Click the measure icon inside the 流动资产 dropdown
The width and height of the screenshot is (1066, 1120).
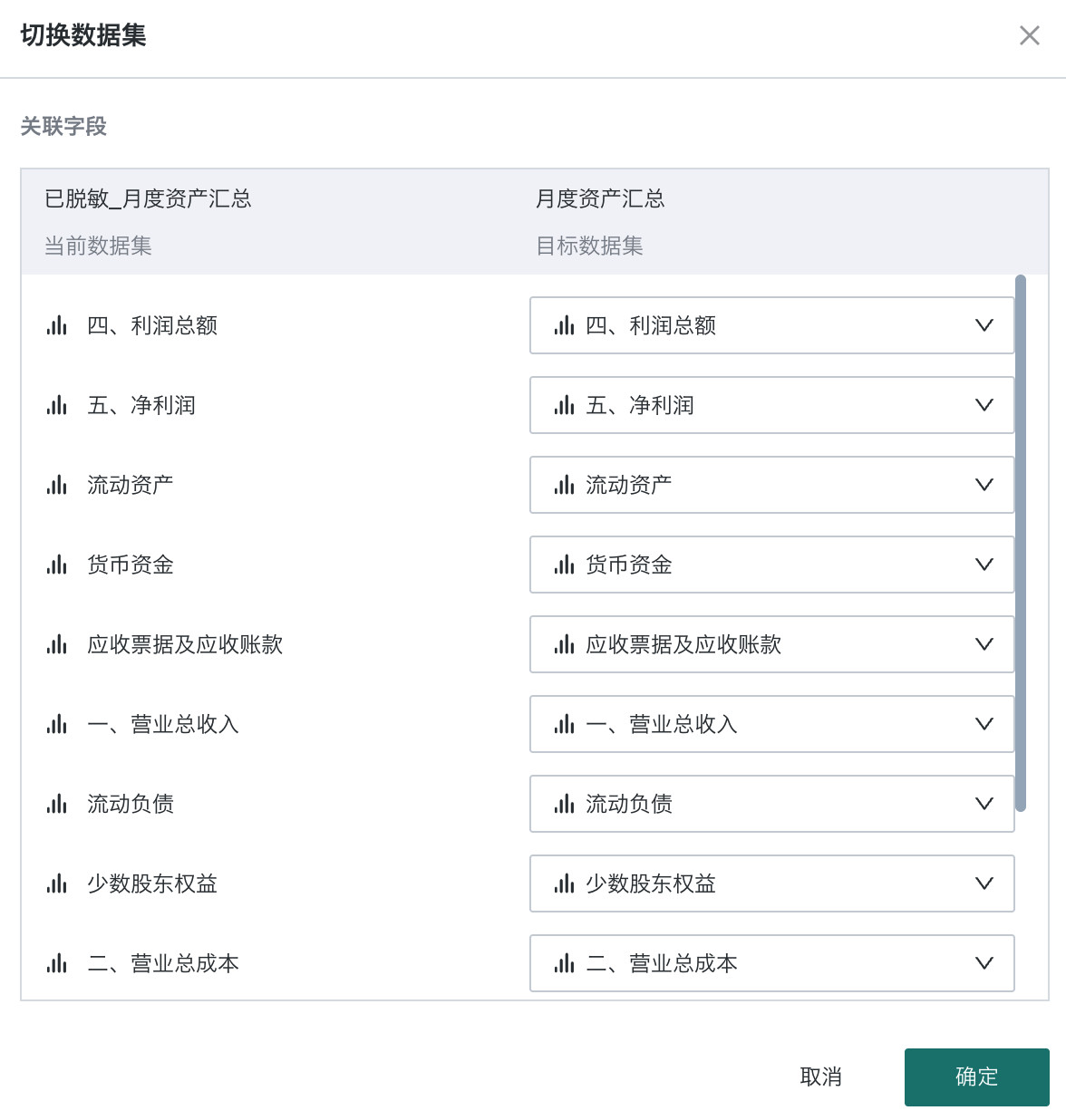click(565, 485)
